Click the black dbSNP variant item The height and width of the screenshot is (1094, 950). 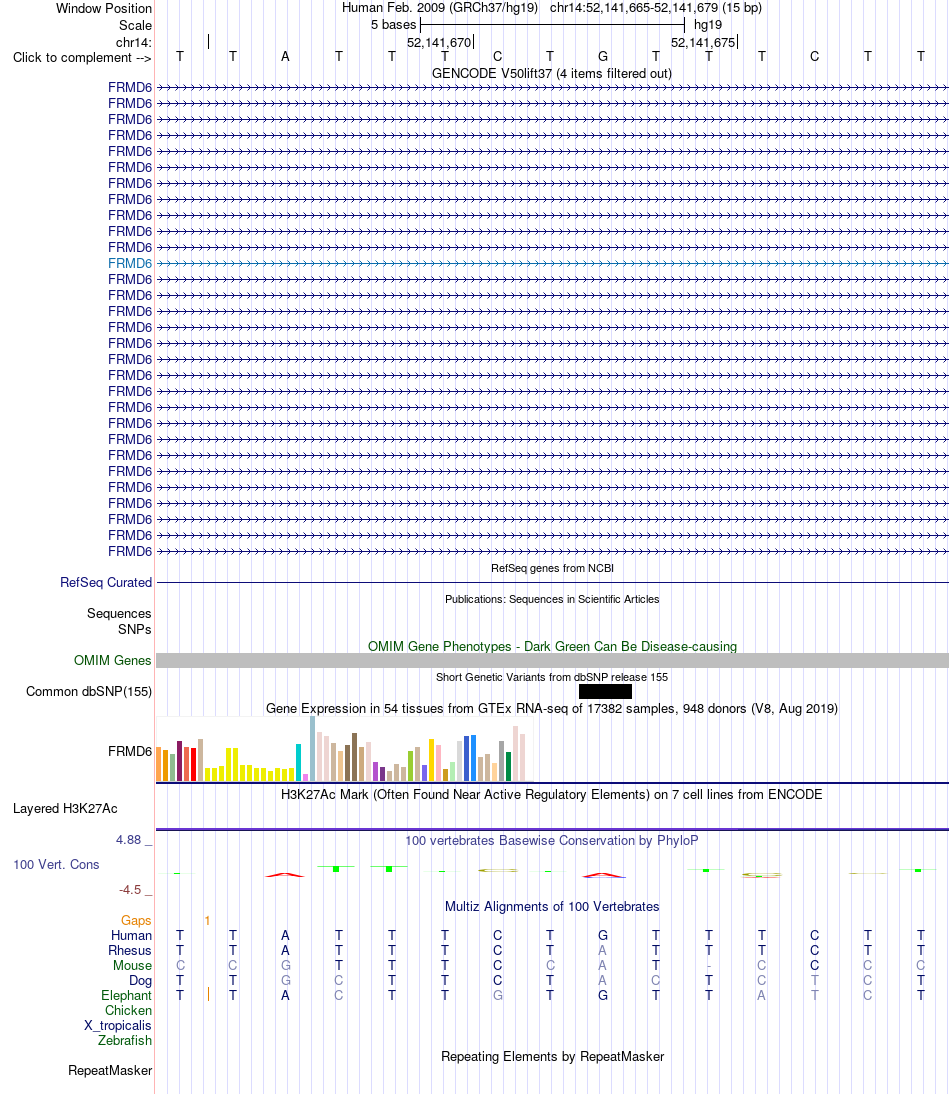(605, 691)
